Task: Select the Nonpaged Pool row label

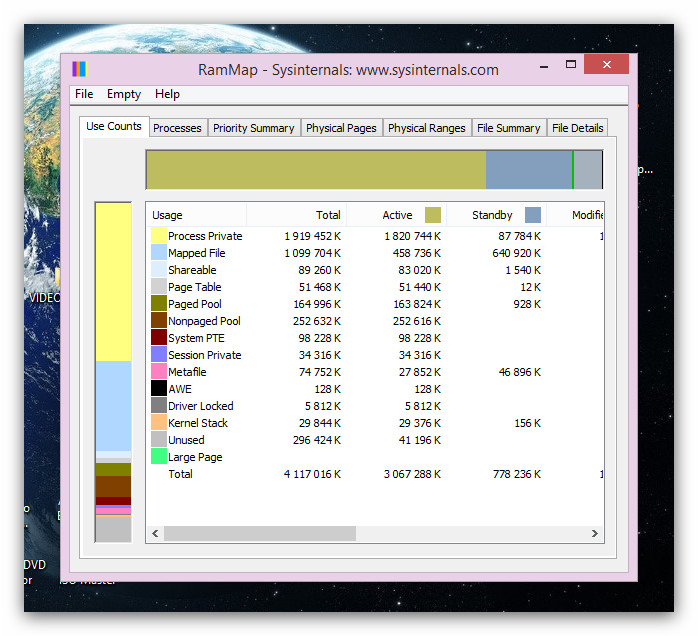Action: (x=204, y=321)
